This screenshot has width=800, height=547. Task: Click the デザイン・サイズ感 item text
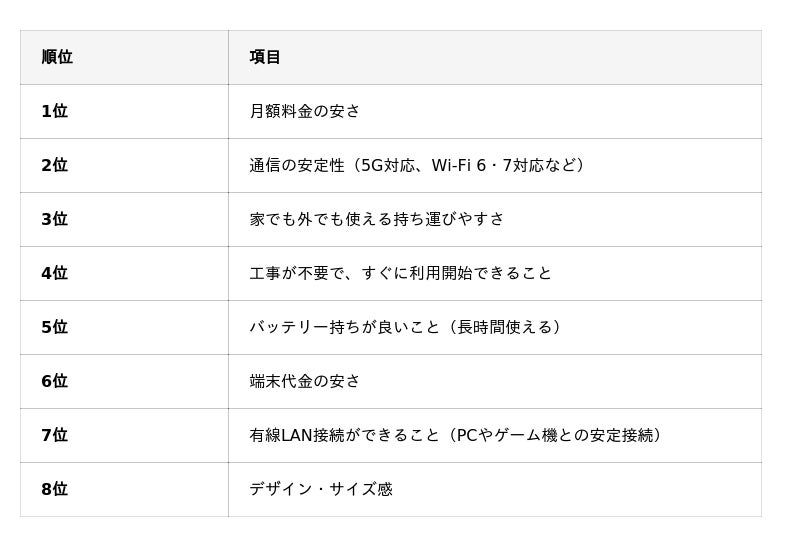[321, 489]
